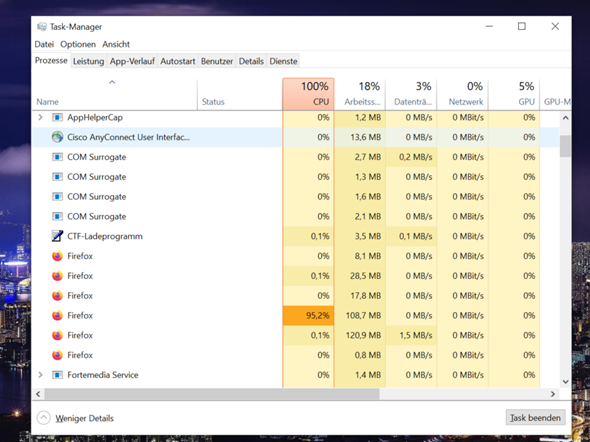590x442 pixels.
Task: Switch to the Benutzer tab
Action: tap(217, 61)
